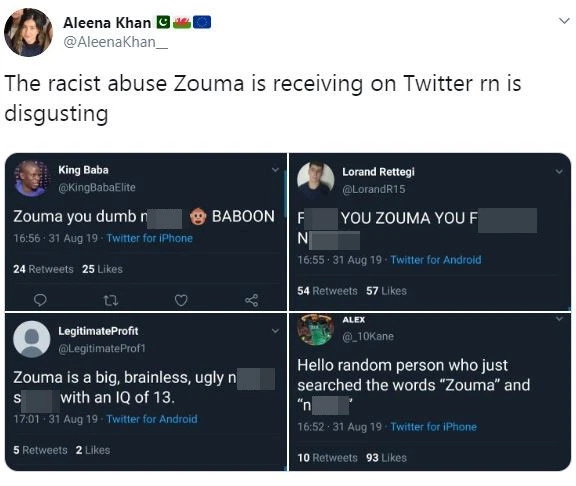
Task: Click the Wales flag emoji beside Aleena Khan
Action: (x=182, y=22)
